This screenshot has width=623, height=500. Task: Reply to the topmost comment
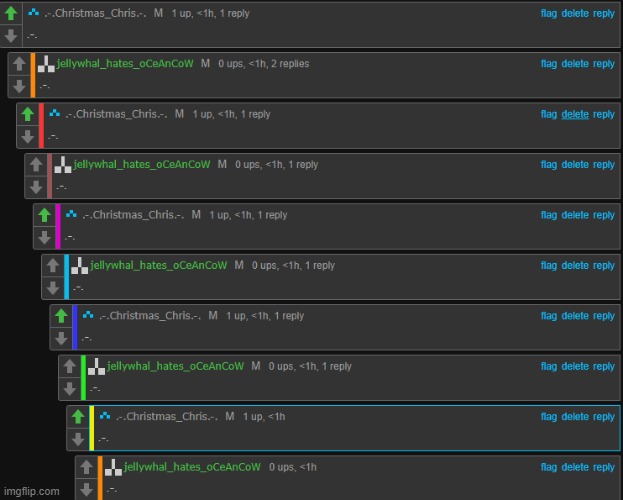pos(604,14)
